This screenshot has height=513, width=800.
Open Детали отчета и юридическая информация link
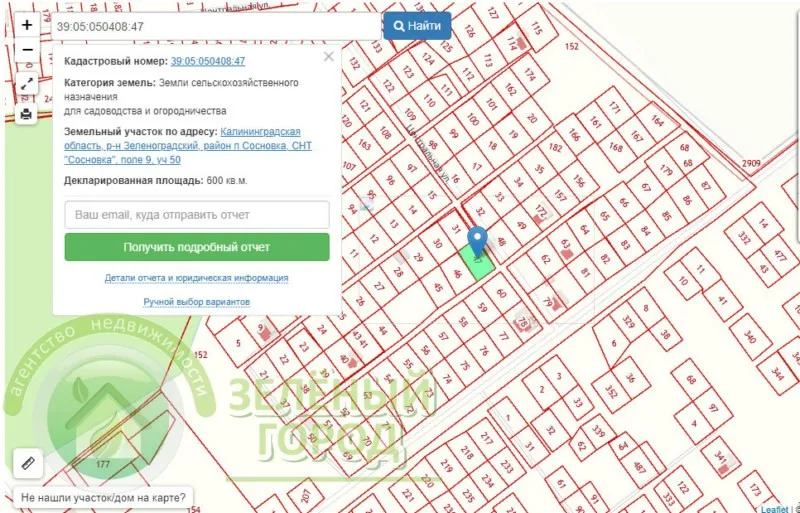coord(196,278)
